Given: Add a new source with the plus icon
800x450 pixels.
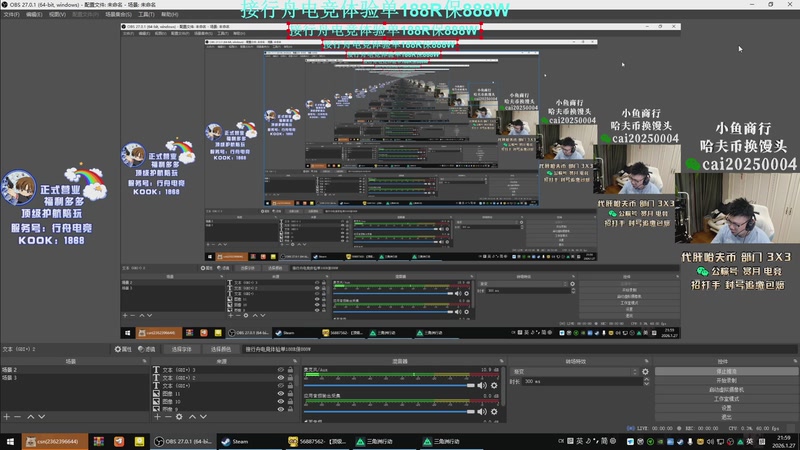Looking at the screenshot, I should [157, 417].
